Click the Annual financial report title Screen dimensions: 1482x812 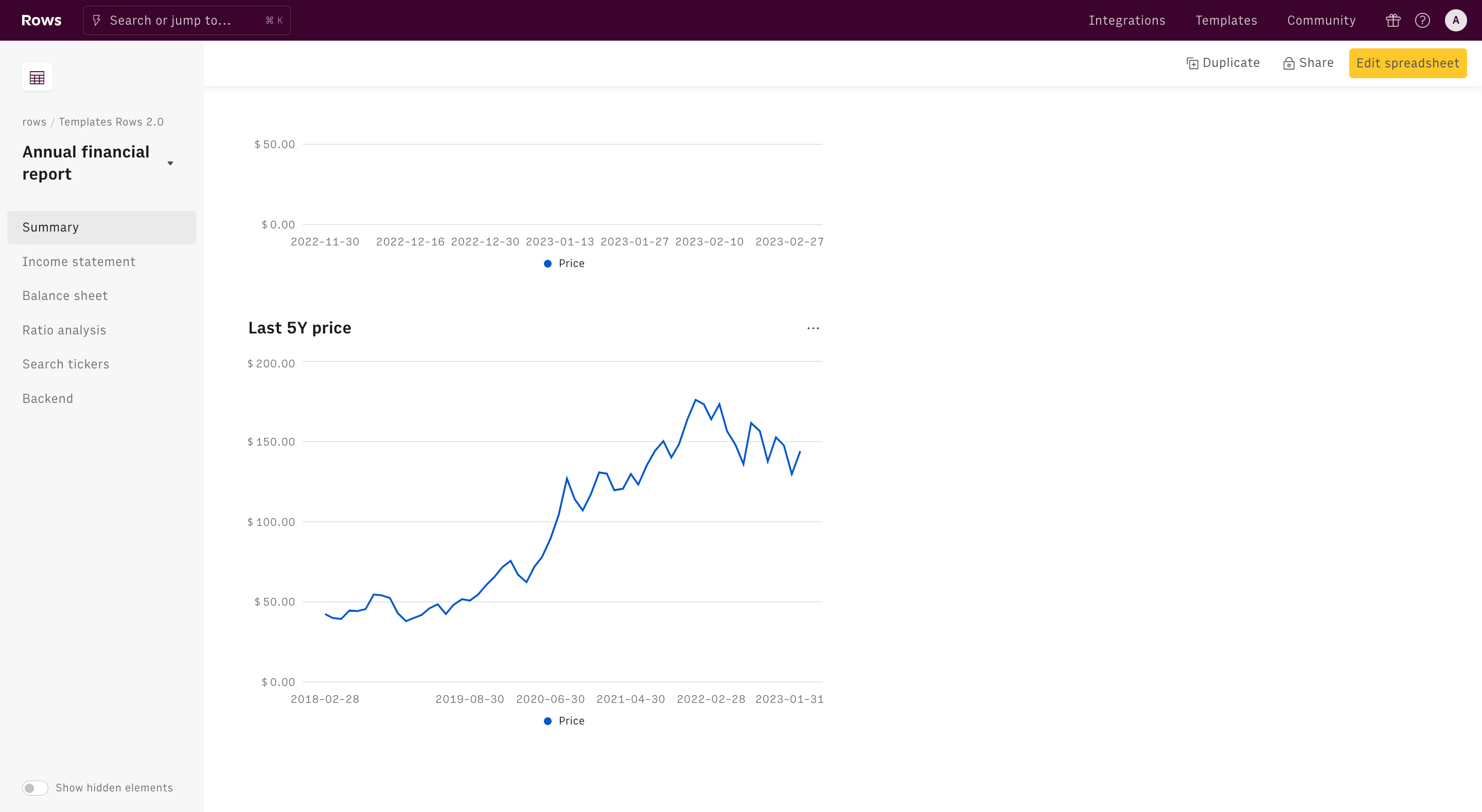86,163
